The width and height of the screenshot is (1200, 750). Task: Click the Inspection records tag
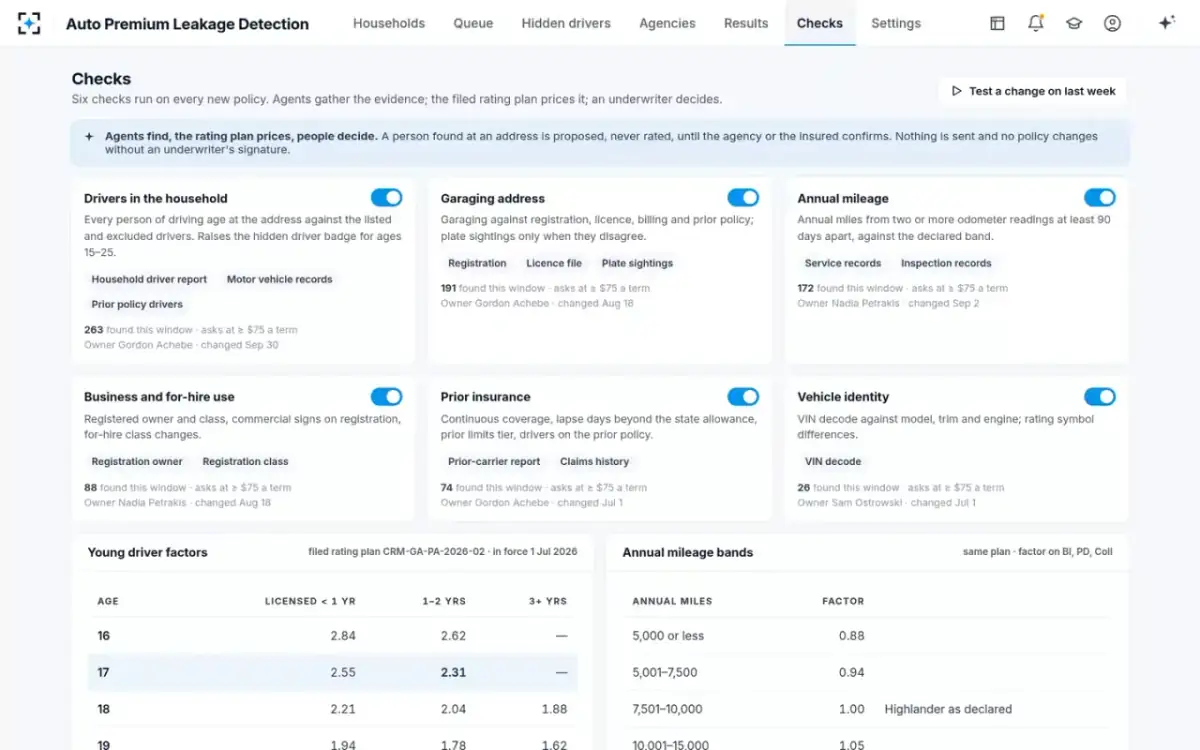click(946, 264)
